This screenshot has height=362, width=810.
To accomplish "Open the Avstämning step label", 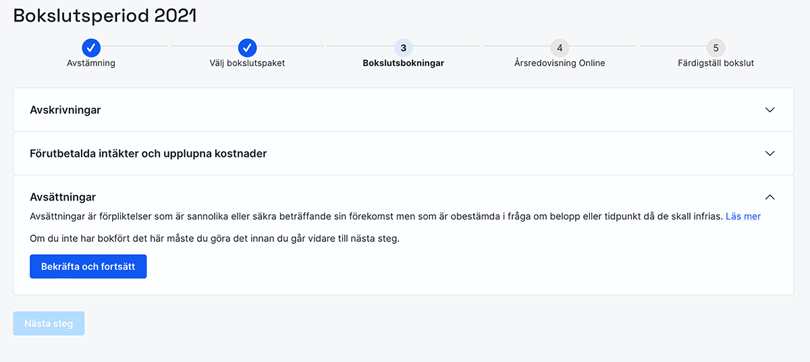I will click(x=91, y=64).
